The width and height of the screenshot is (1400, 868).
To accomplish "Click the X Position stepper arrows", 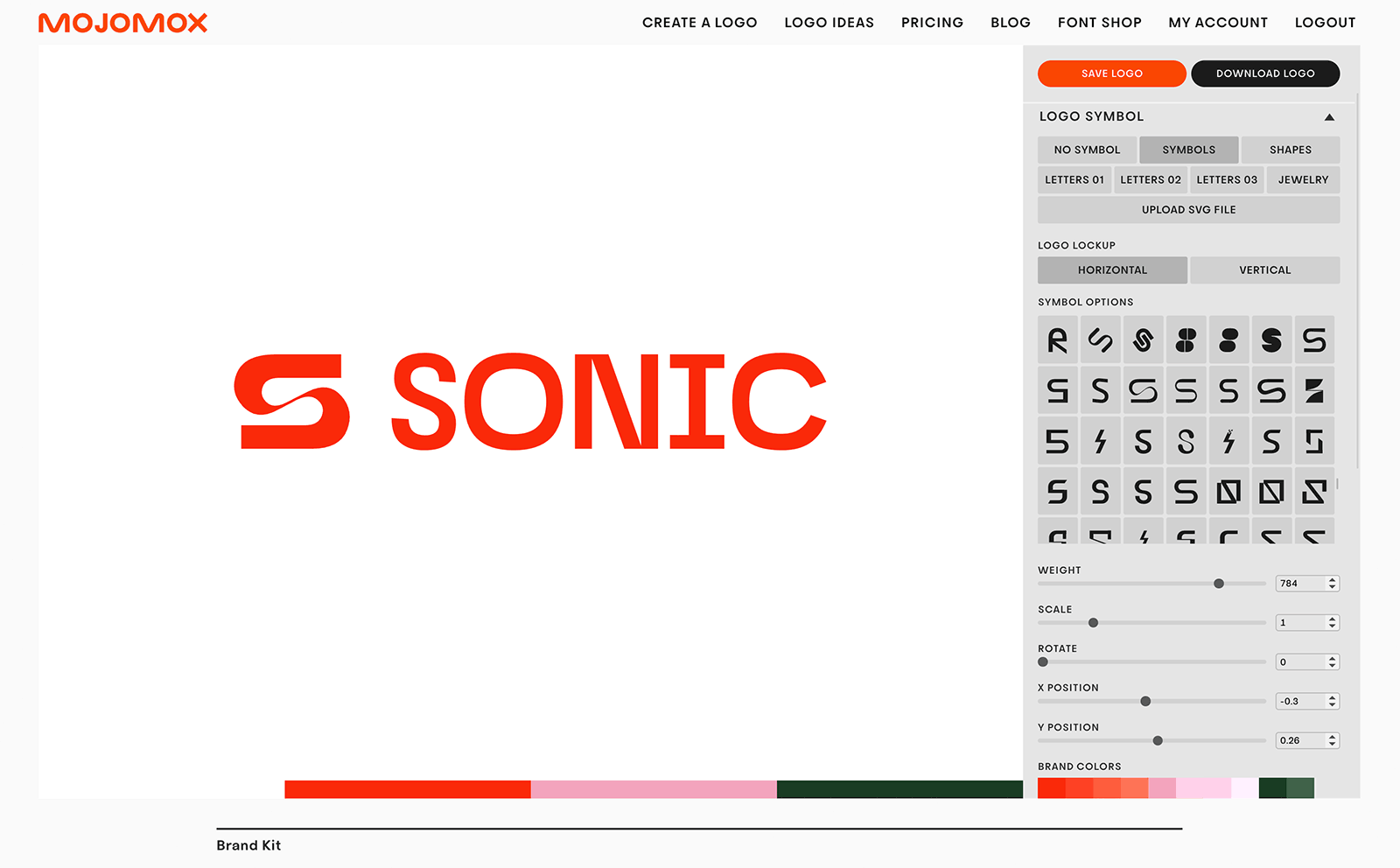I will pos(1332,701).
